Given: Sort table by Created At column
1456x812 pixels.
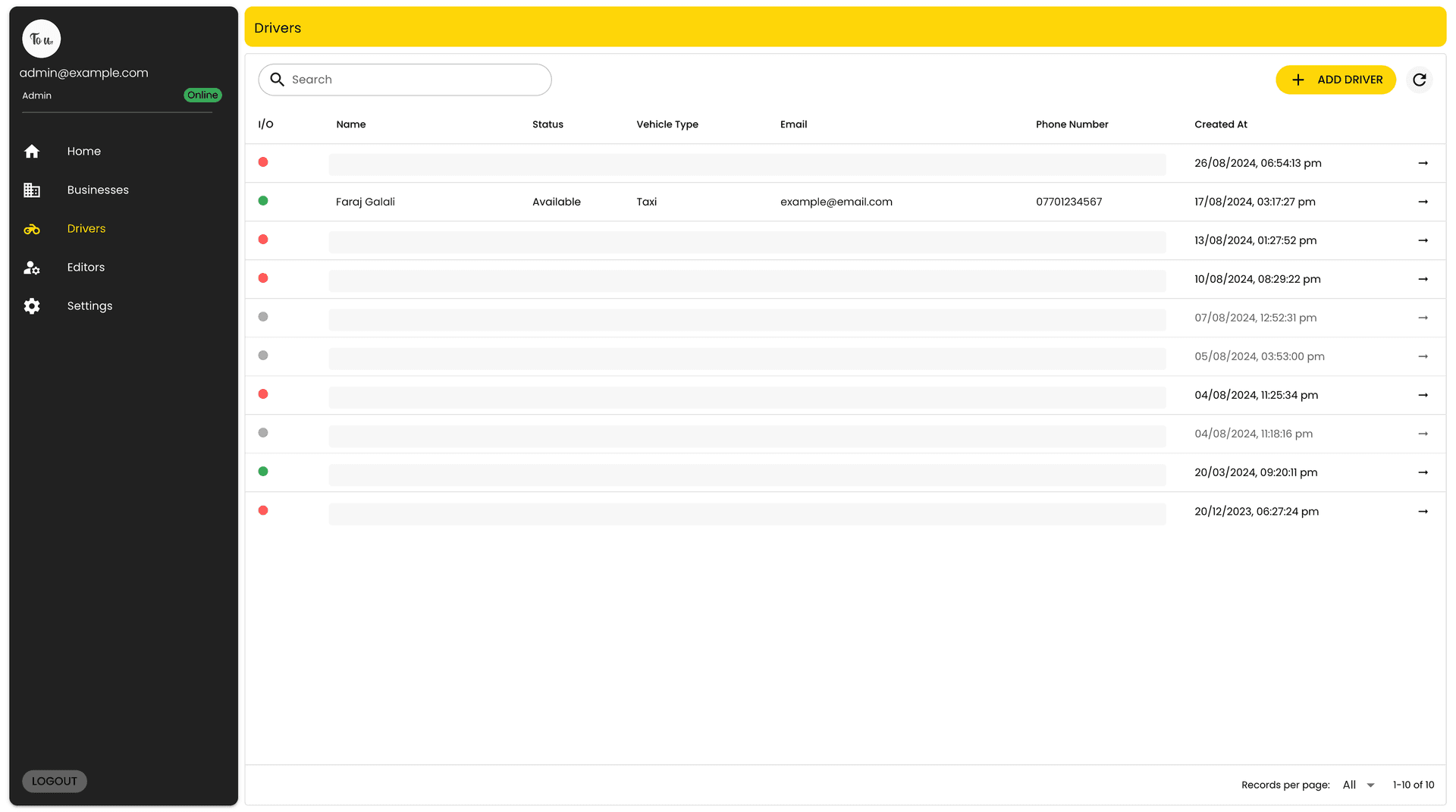Looking at the screenshot, I should coord(1220,124).
